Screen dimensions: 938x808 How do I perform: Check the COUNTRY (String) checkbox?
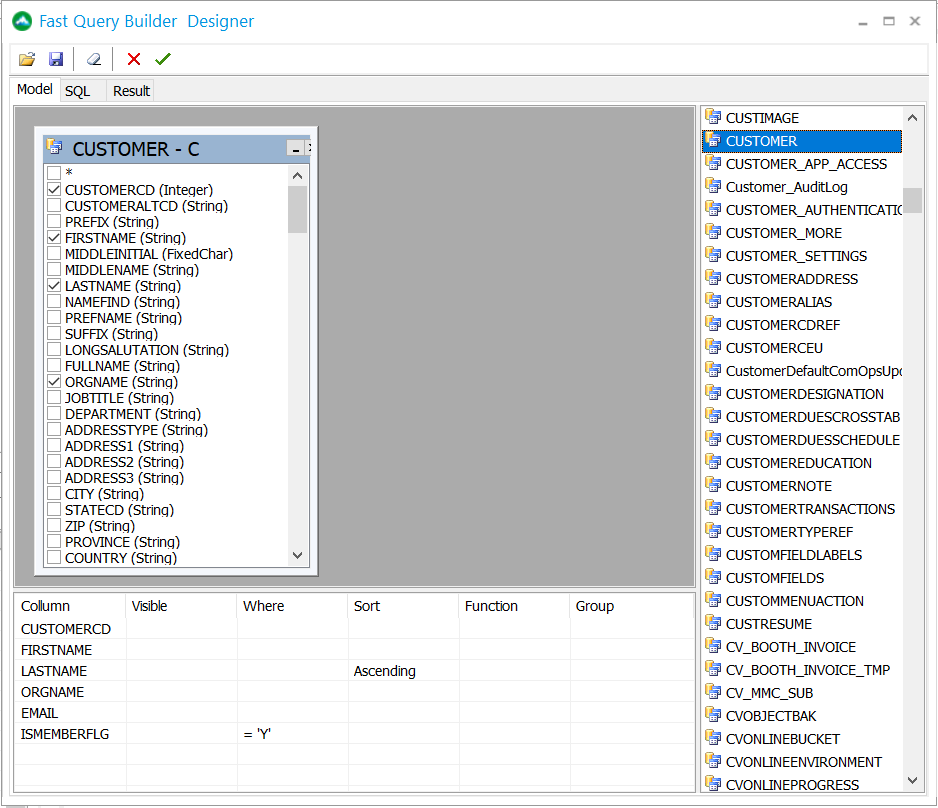click(54, 558)
